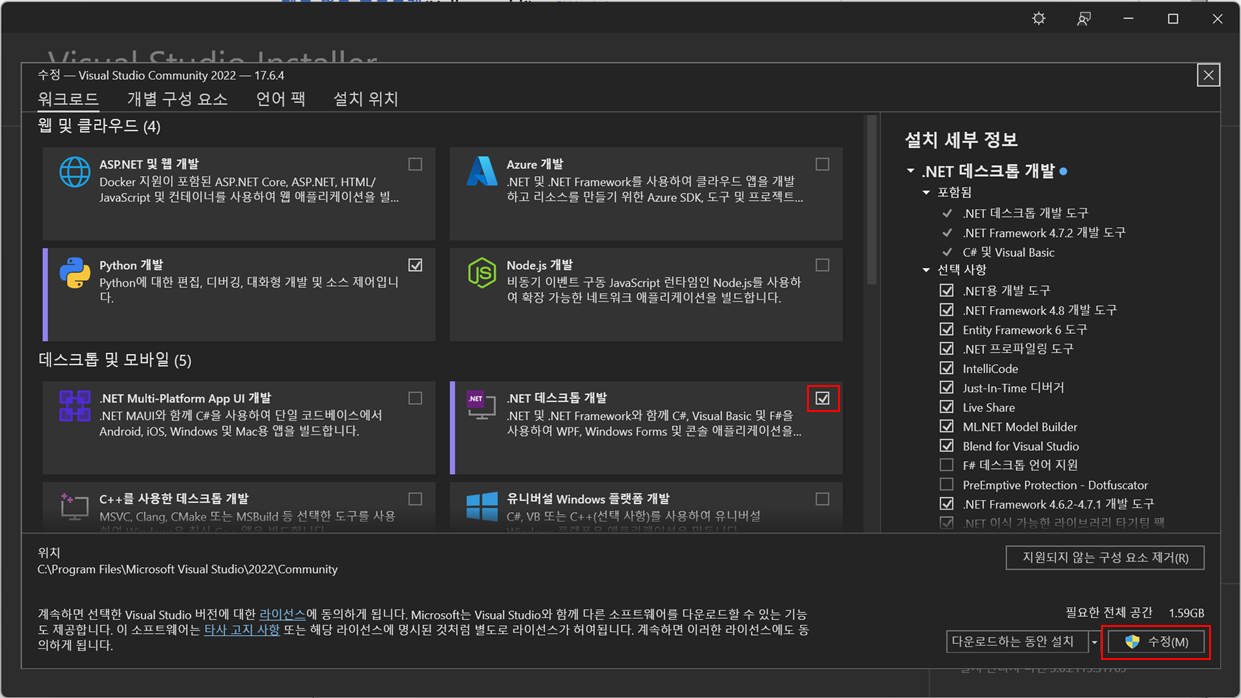Uncheck IntelliCode optional component
The height and width of the screenshot is (698, 1241).
(x=946, y=368)
